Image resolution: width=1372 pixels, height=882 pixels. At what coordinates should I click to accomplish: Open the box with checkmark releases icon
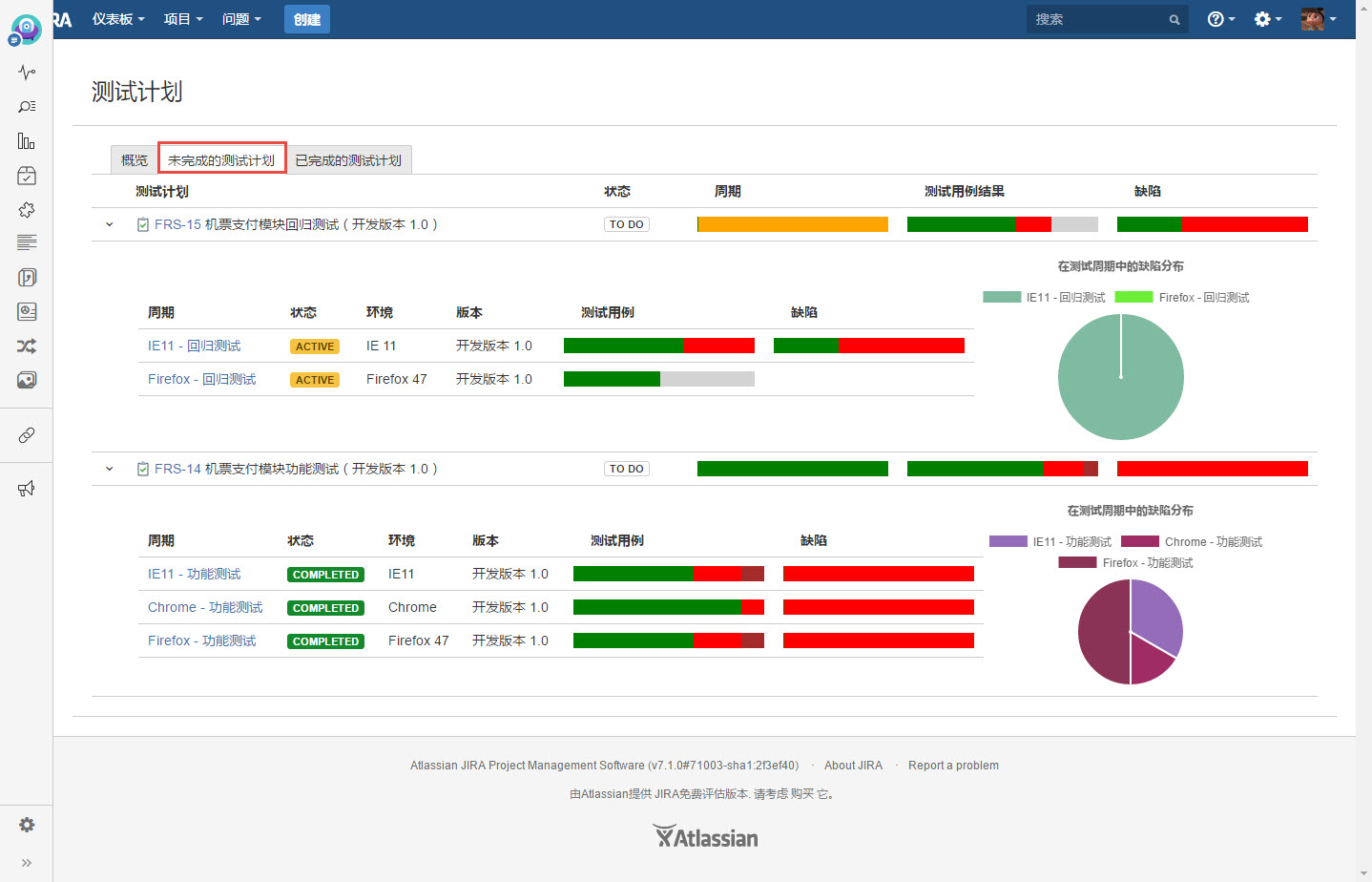27,176
